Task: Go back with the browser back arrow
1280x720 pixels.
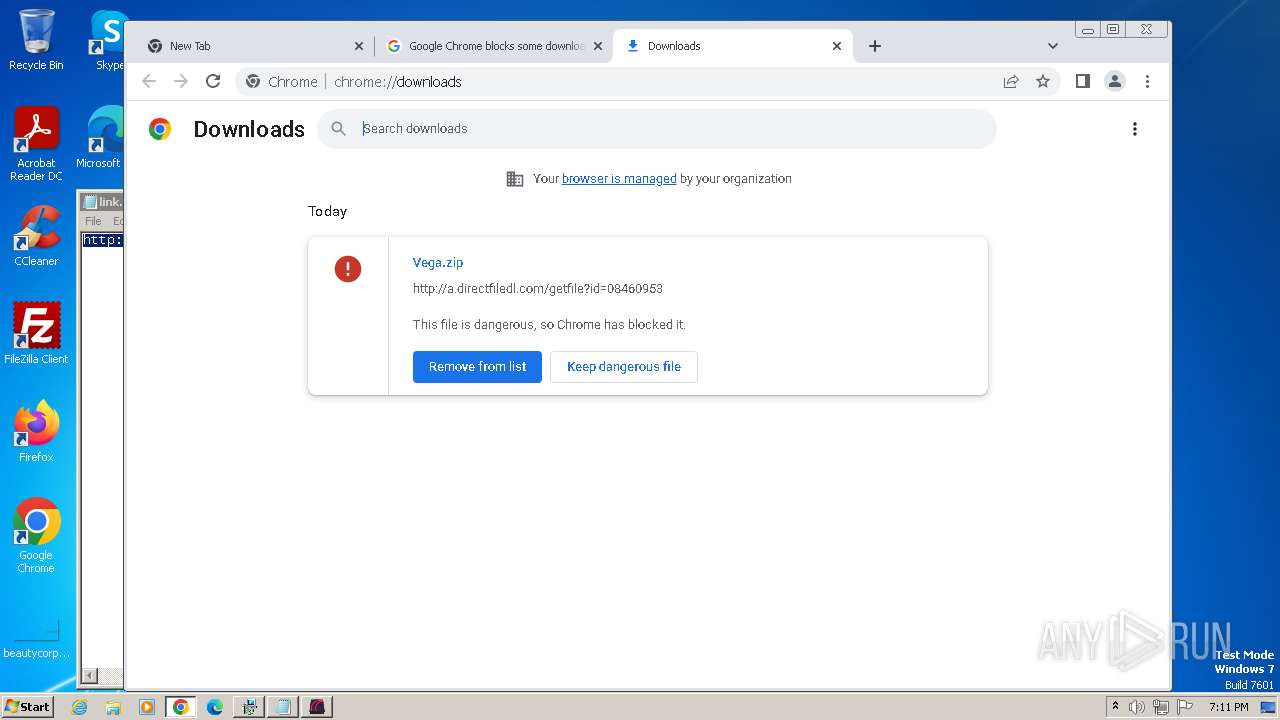Action: click(149, 81)
